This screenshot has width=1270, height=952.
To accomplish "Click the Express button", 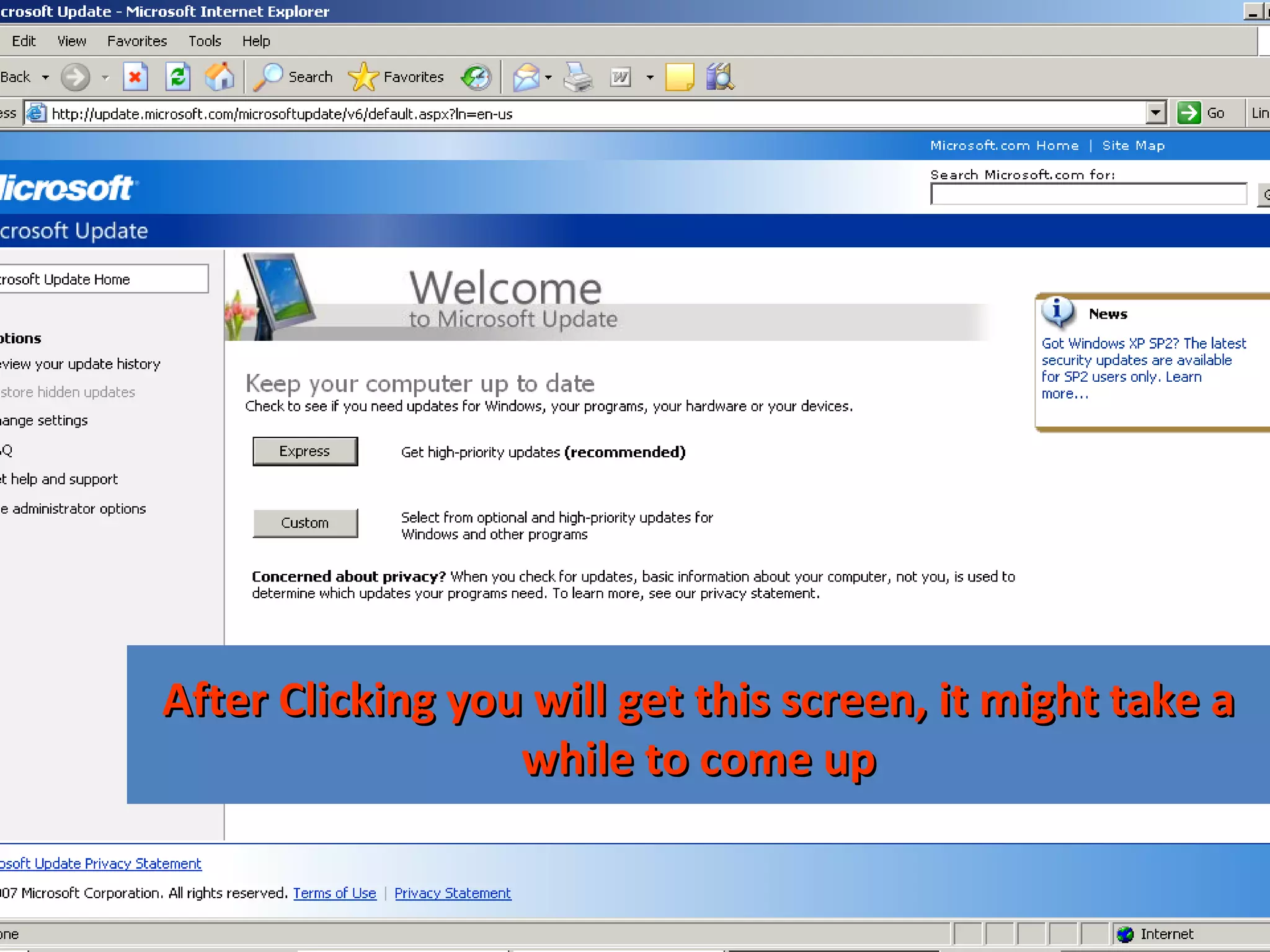I will (305, 451).
